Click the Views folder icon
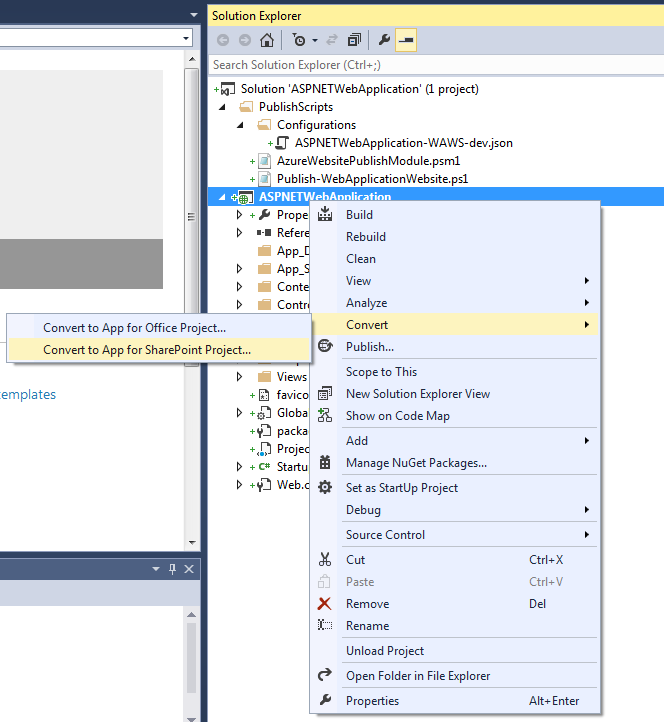Screen dimensions: 664x722 264,377
